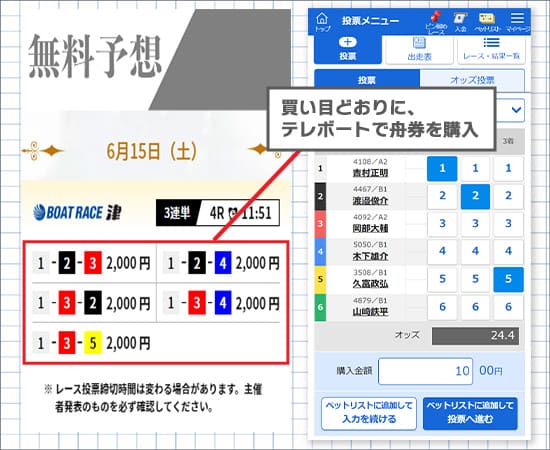The width and height of the screenshot is (550, 450).
Task: Toggle boat 3 for second place
Action: (x=475, y=224)
